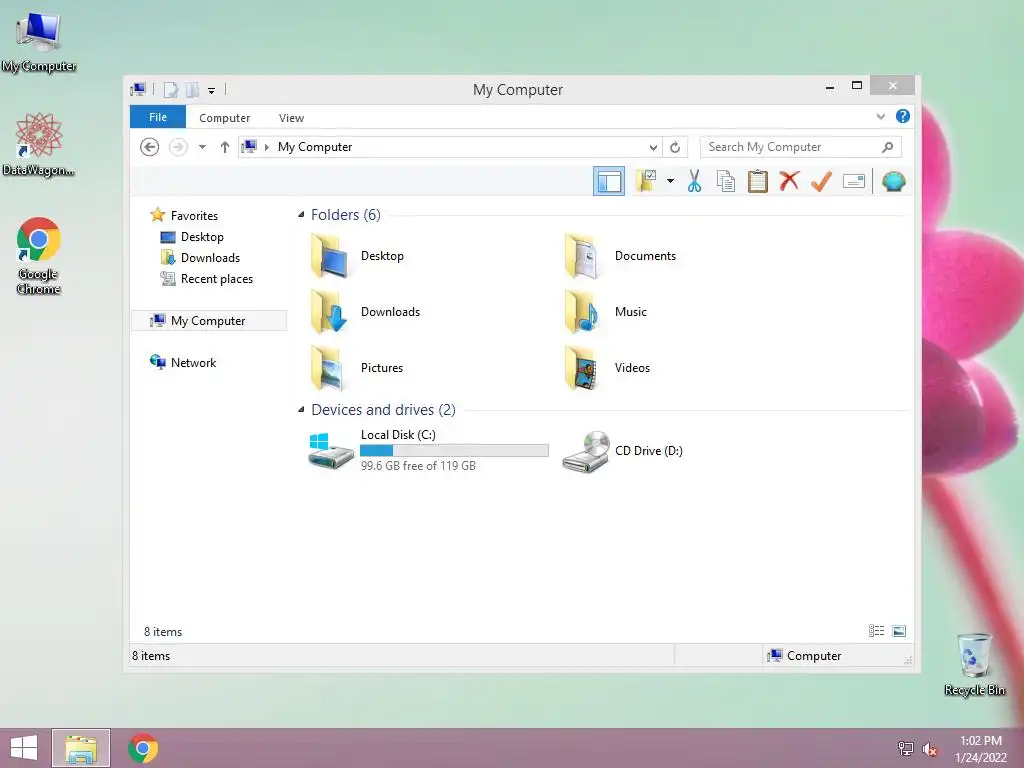Open the File ribbon tab
Image resolution: width=1024 pixels, height=768 pixels.
pos(158,117)
